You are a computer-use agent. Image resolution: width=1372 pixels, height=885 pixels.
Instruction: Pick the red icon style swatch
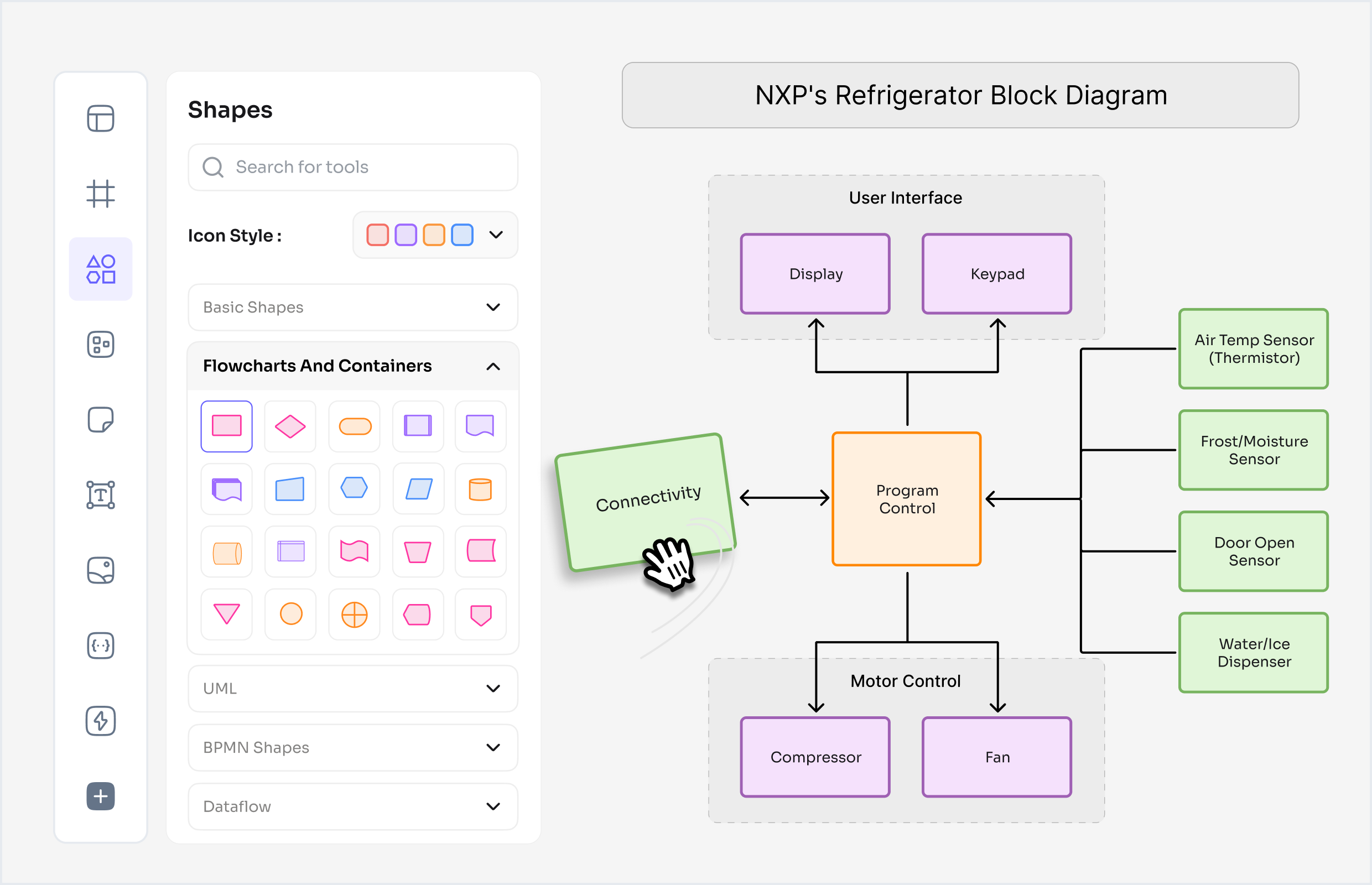(378, 235)
